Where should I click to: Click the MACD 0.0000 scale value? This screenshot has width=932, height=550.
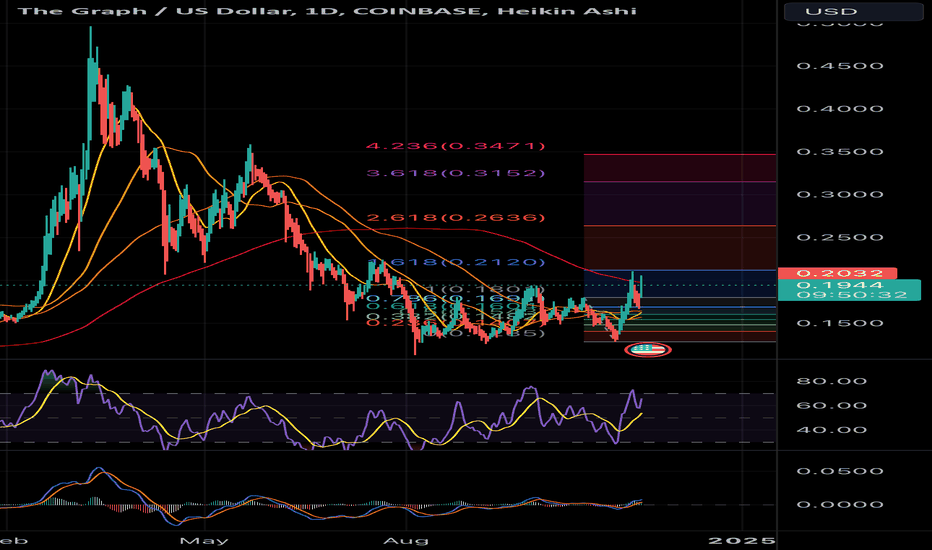[x=840, y=505]
